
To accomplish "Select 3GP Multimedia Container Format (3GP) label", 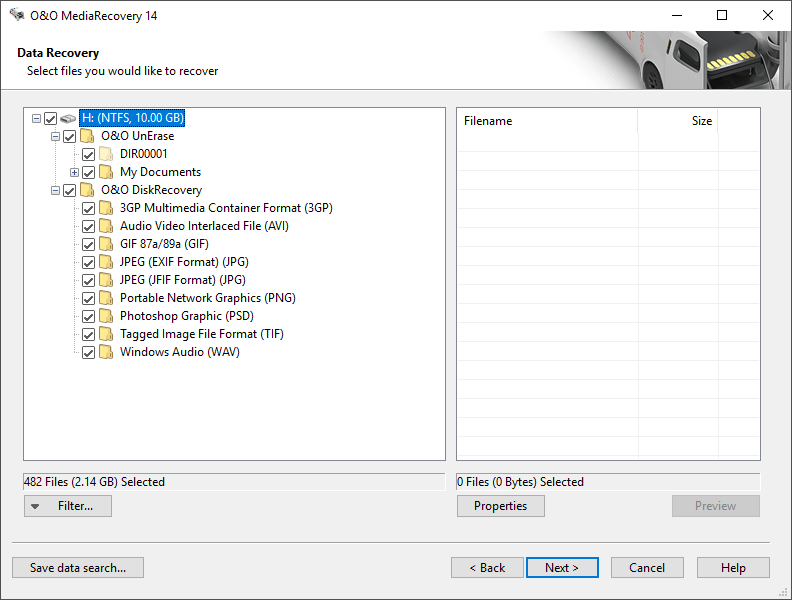I will [x=226, y=208].
